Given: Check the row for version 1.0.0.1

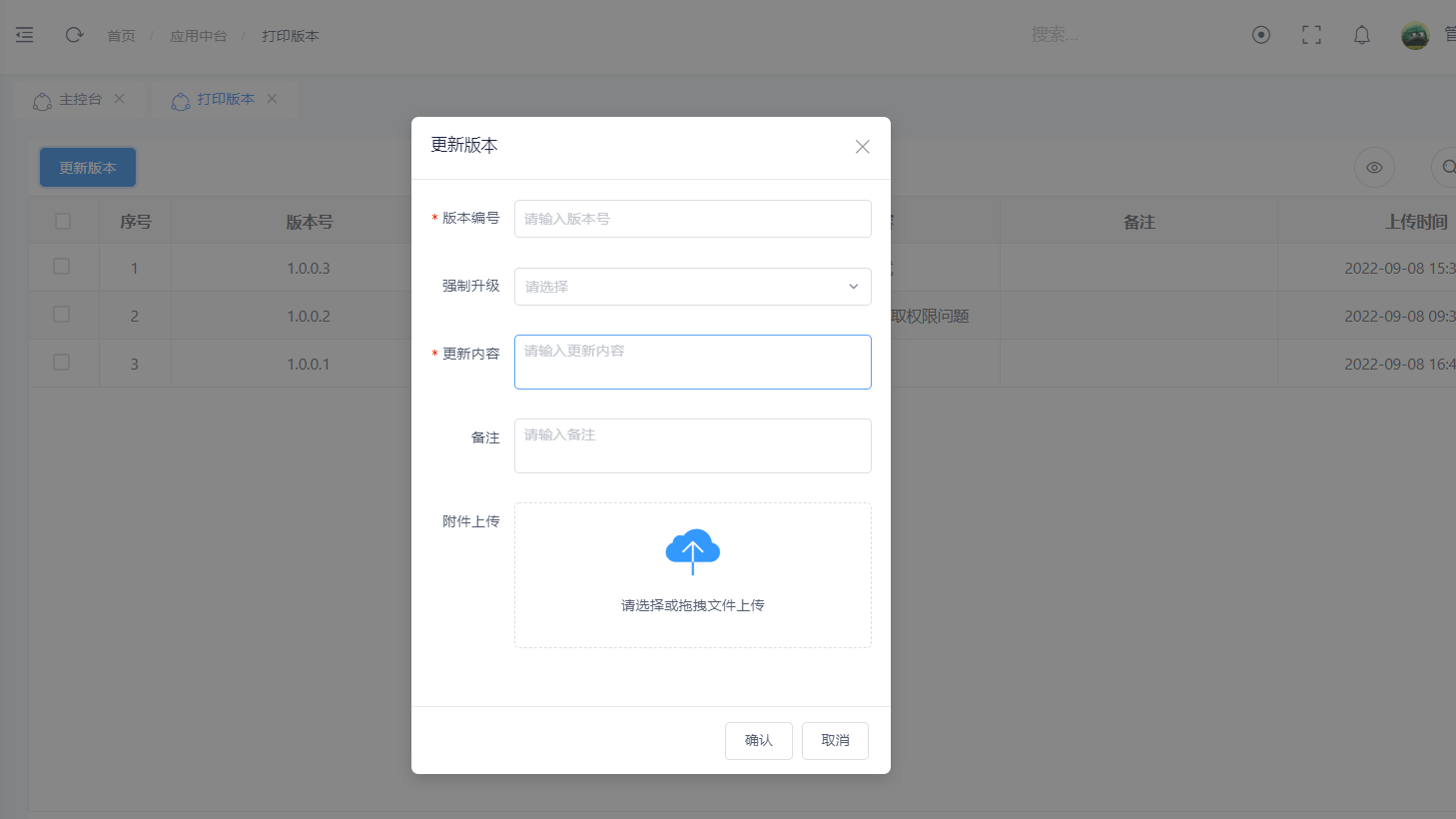Looking at the screenshot, I should (x=62, y=363).
